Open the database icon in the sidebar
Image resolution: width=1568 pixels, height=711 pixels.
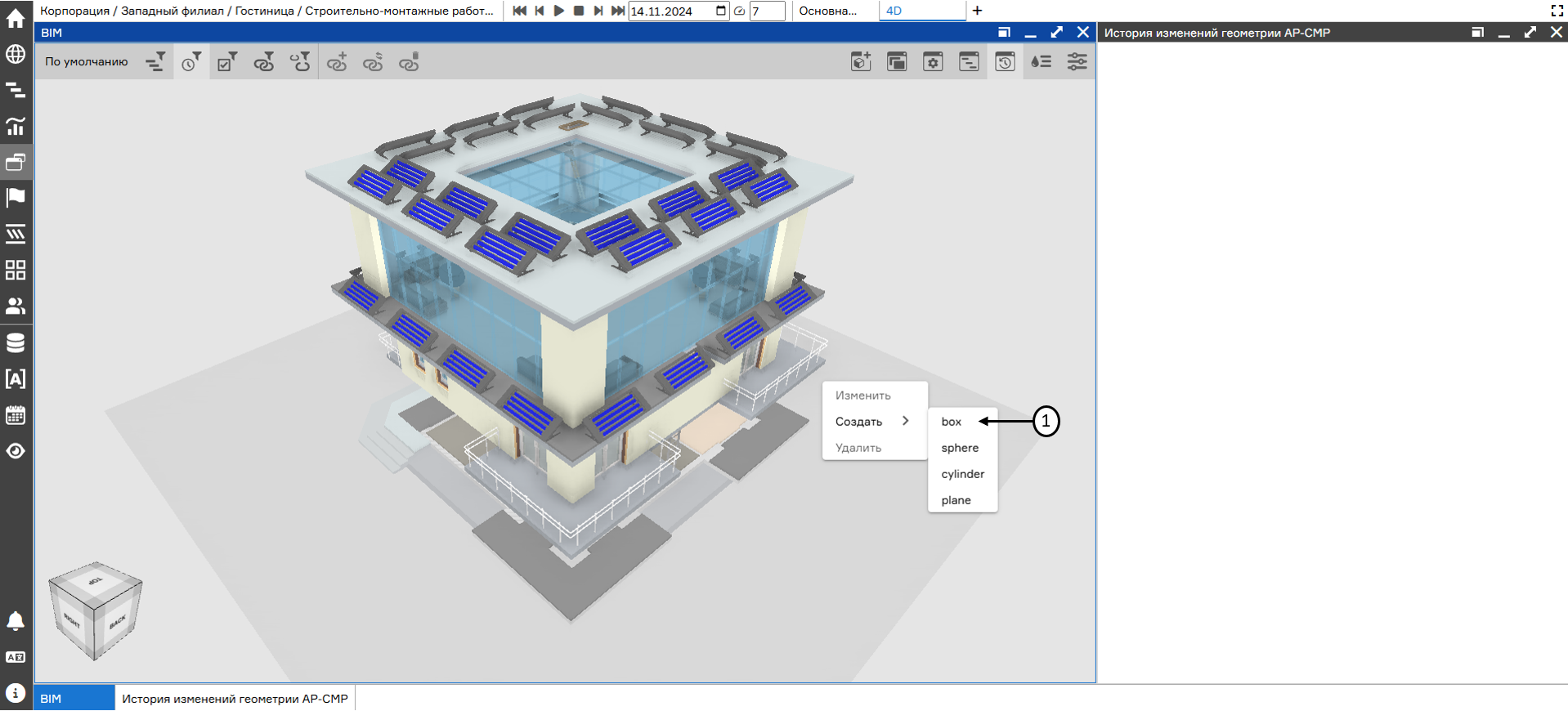point(16,342)
